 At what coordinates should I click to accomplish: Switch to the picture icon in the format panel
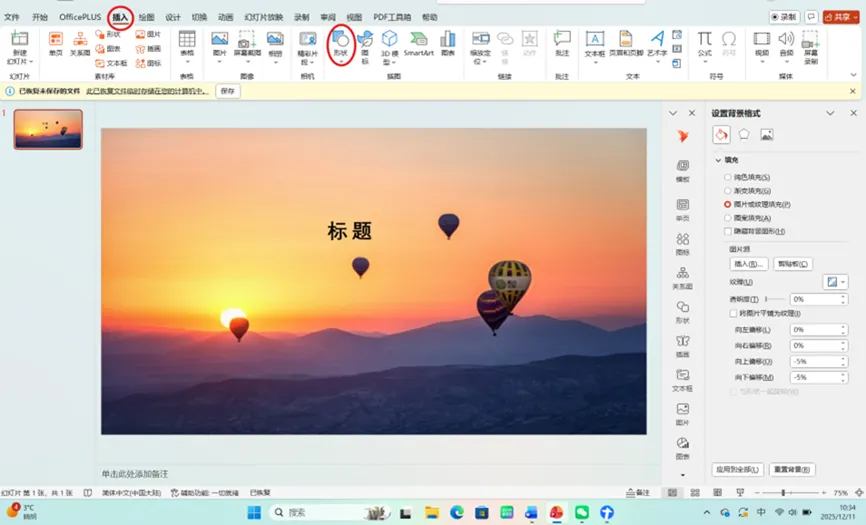click(767, 134)
